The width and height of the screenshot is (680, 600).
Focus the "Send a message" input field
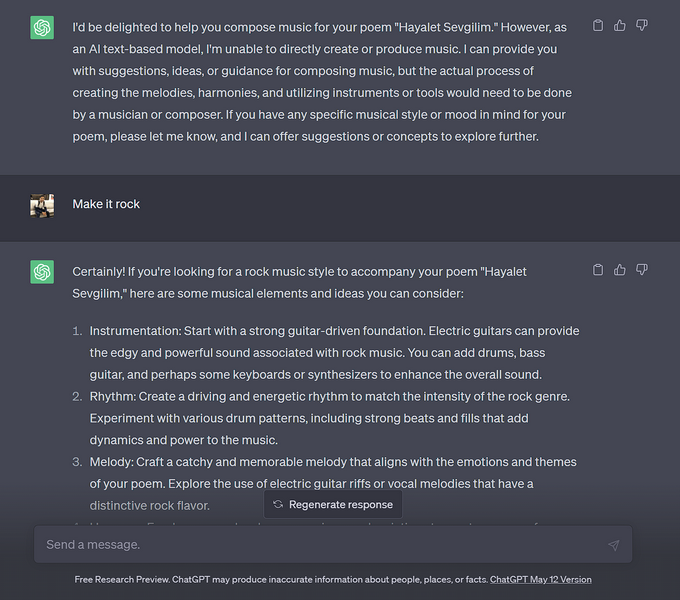(320, 545)
